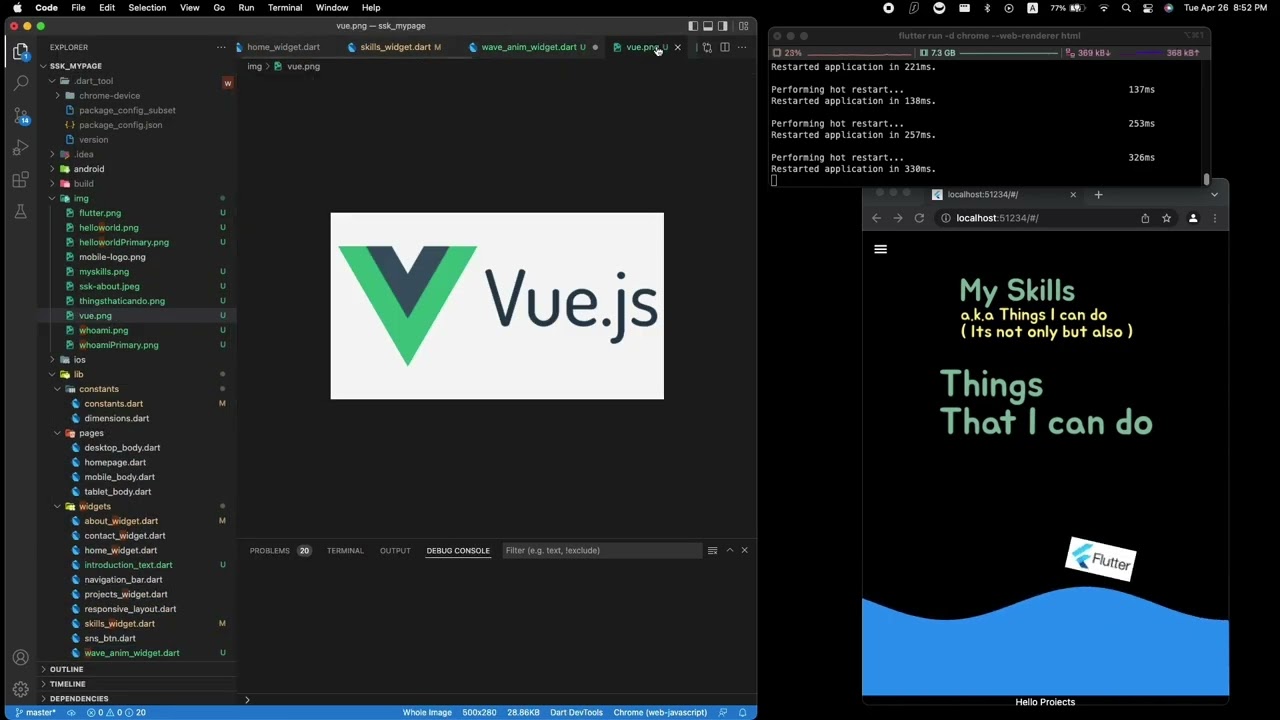The height and width of the screenshot is (720, 1280).
Task: Click Dart DevTools in status bar
Action: [576, 712]
